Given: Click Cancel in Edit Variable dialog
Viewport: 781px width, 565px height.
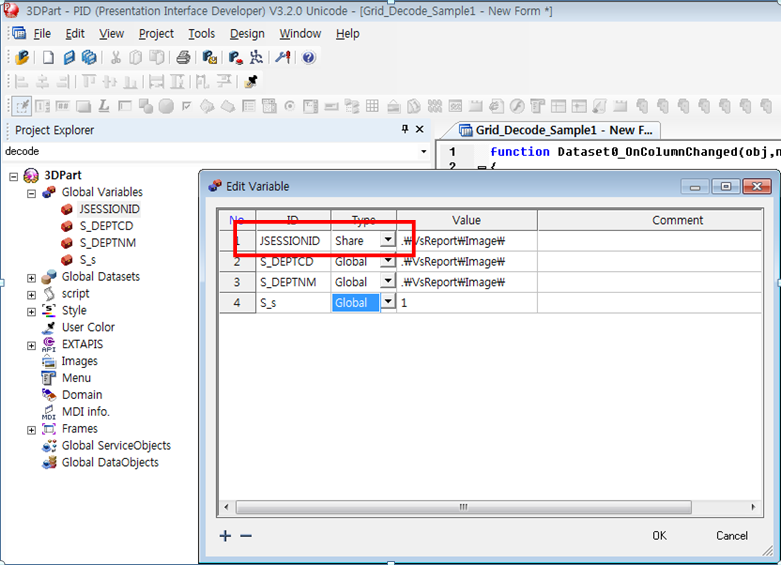Looking at the screenshot, I should [731, 536].
